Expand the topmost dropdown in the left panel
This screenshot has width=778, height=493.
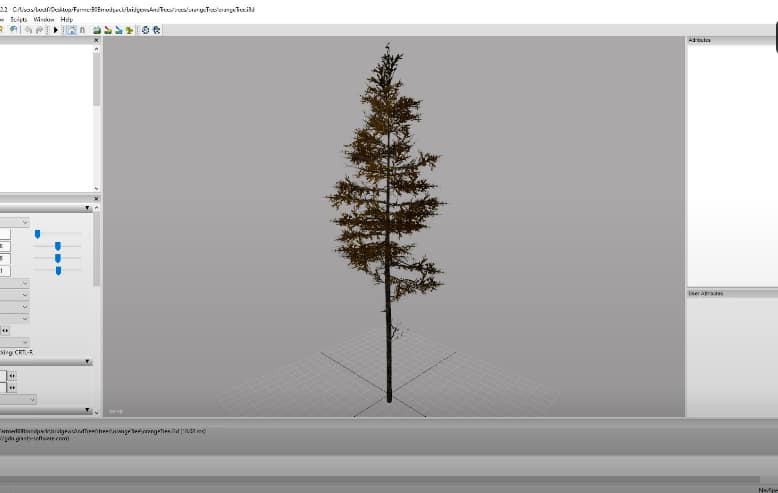point(24,222)
